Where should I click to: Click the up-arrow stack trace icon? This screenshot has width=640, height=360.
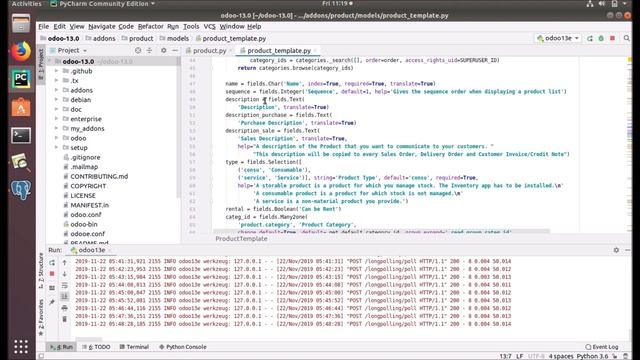(64, 263)
